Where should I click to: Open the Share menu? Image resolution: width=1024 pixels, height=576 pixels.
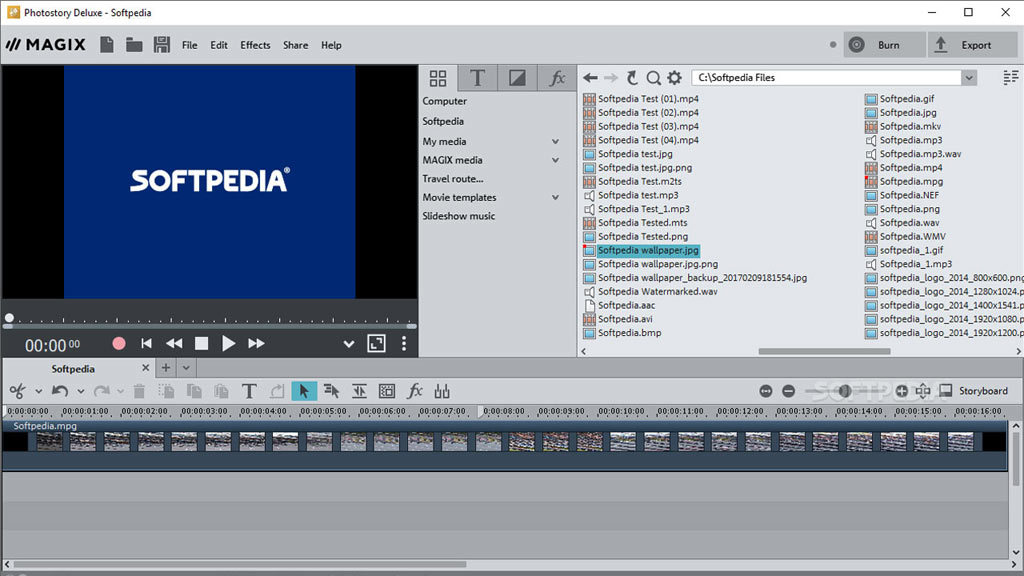295,45
